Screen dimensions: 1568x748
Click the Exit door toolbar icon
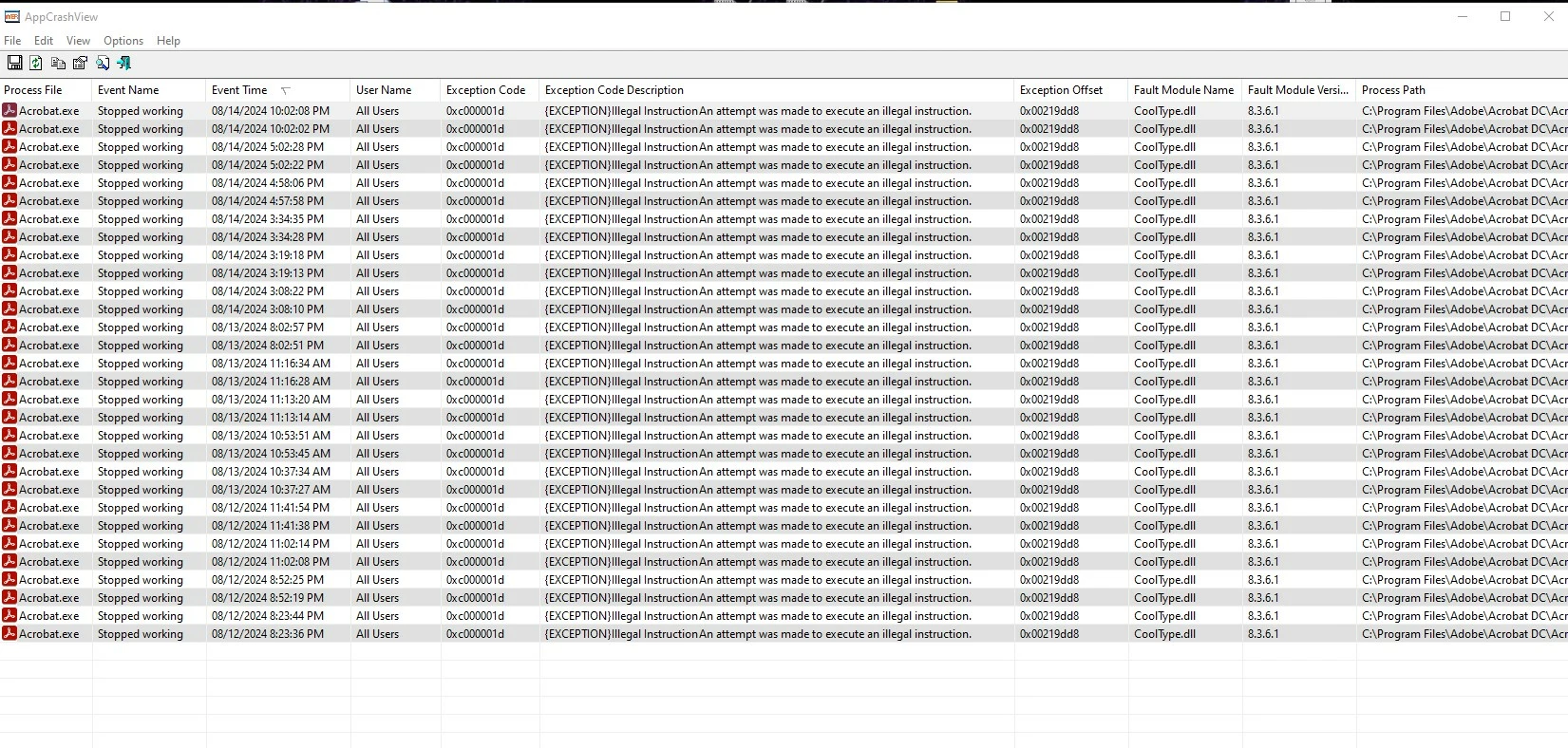coord(124,63)
